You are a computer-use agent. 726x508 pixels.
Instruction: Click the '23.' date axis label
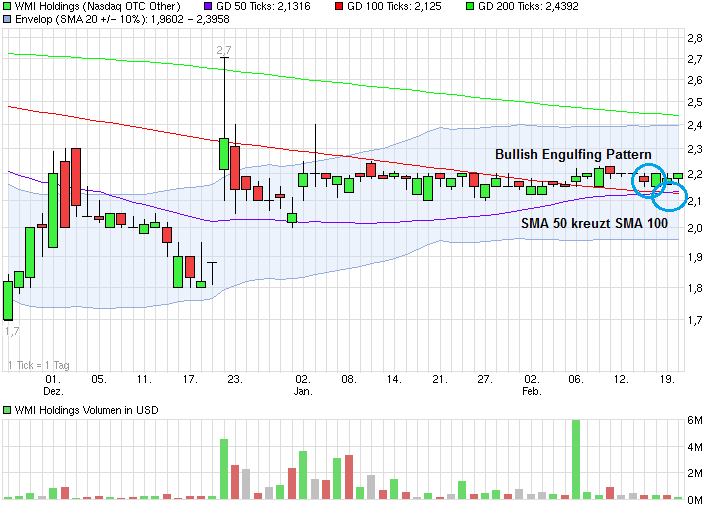(x=235, y=380)
